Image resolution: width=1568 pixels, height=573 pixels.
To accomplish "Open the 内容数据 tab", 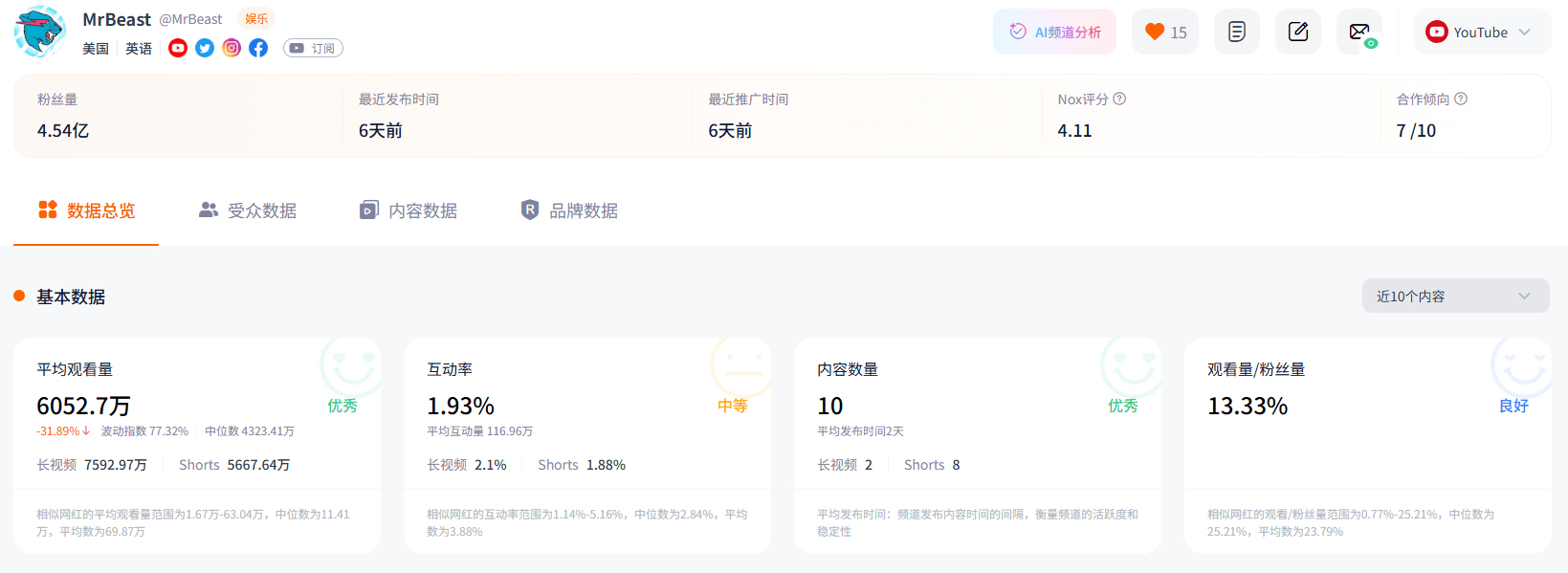I will click(x=409, y=210).
